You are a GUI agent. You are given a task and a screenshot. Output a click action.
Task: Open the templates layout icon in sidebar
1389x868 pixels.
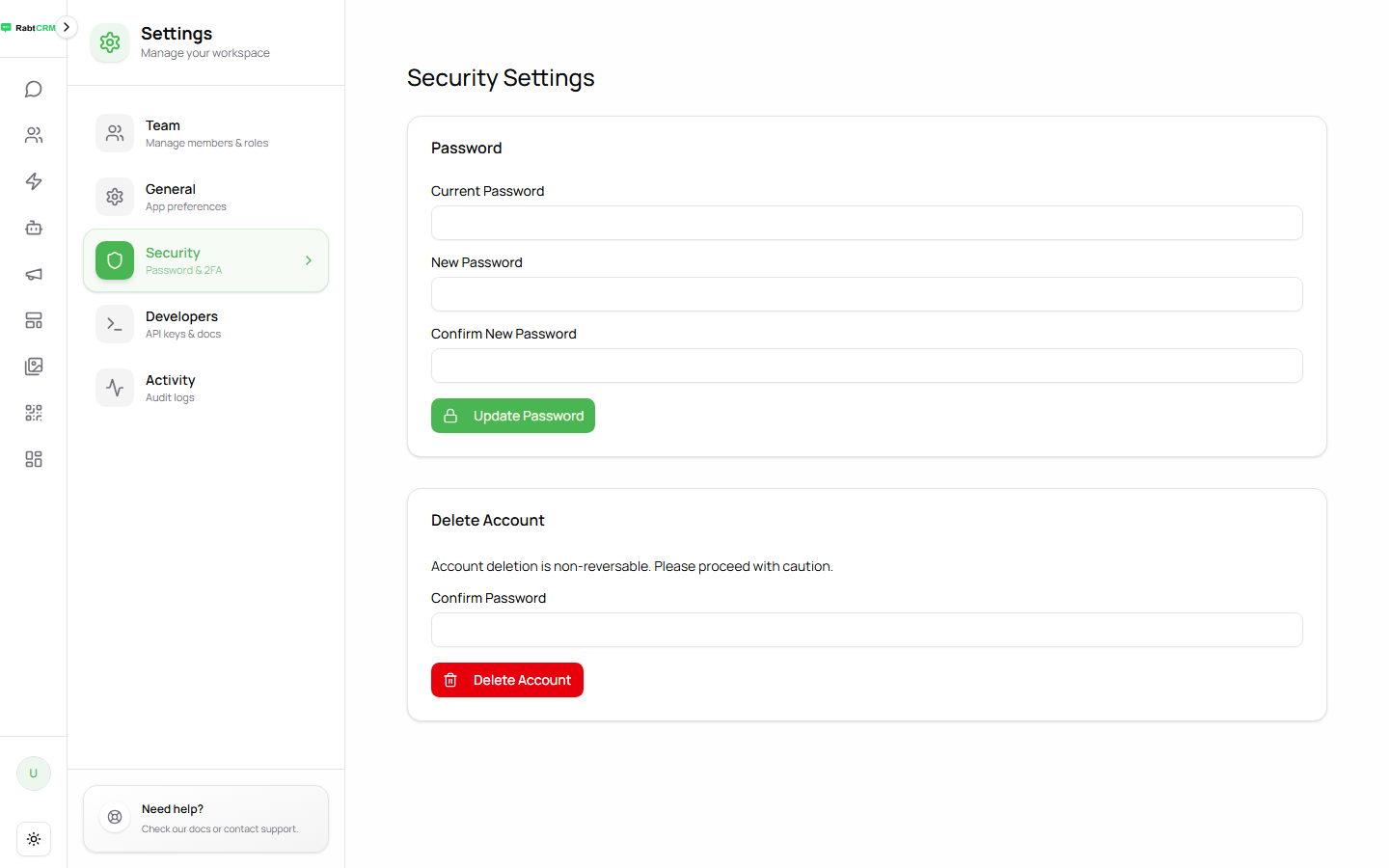pos(34,320)
